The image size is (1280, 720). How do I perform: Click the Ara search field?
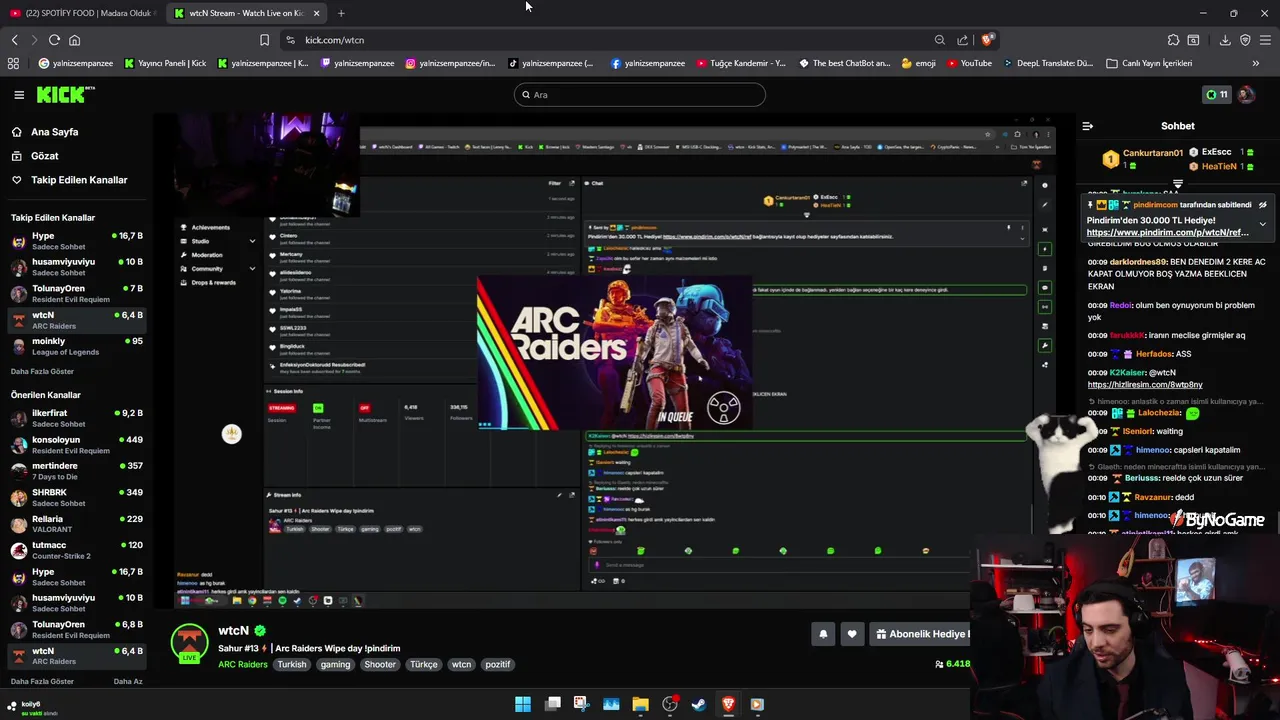tap(640, 95)
